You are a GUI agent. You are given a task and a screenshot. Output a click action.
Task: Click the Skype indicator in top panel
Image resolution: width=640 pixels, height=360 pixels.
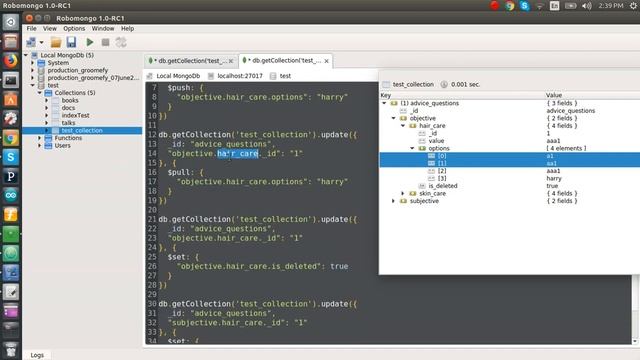coord(524,6)
